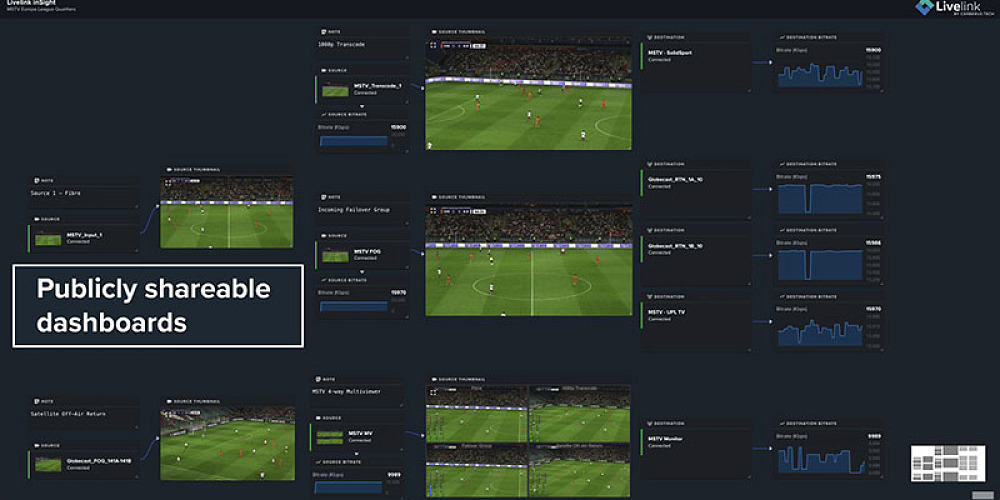
Task: Select the MSTV_Input_1 source card
Action: point(84,238)
